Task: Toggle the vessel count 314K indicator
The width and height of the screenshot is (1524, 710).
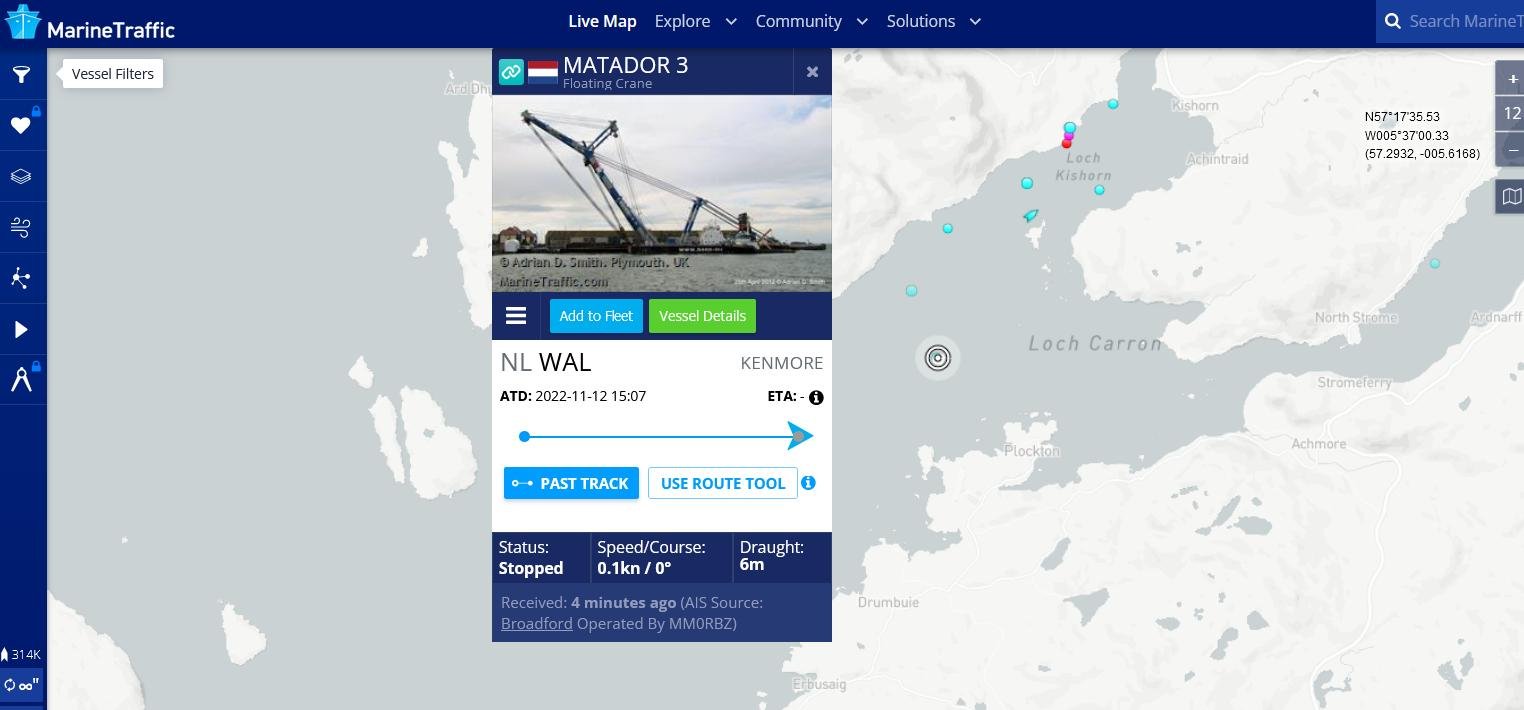Action: 22,655
